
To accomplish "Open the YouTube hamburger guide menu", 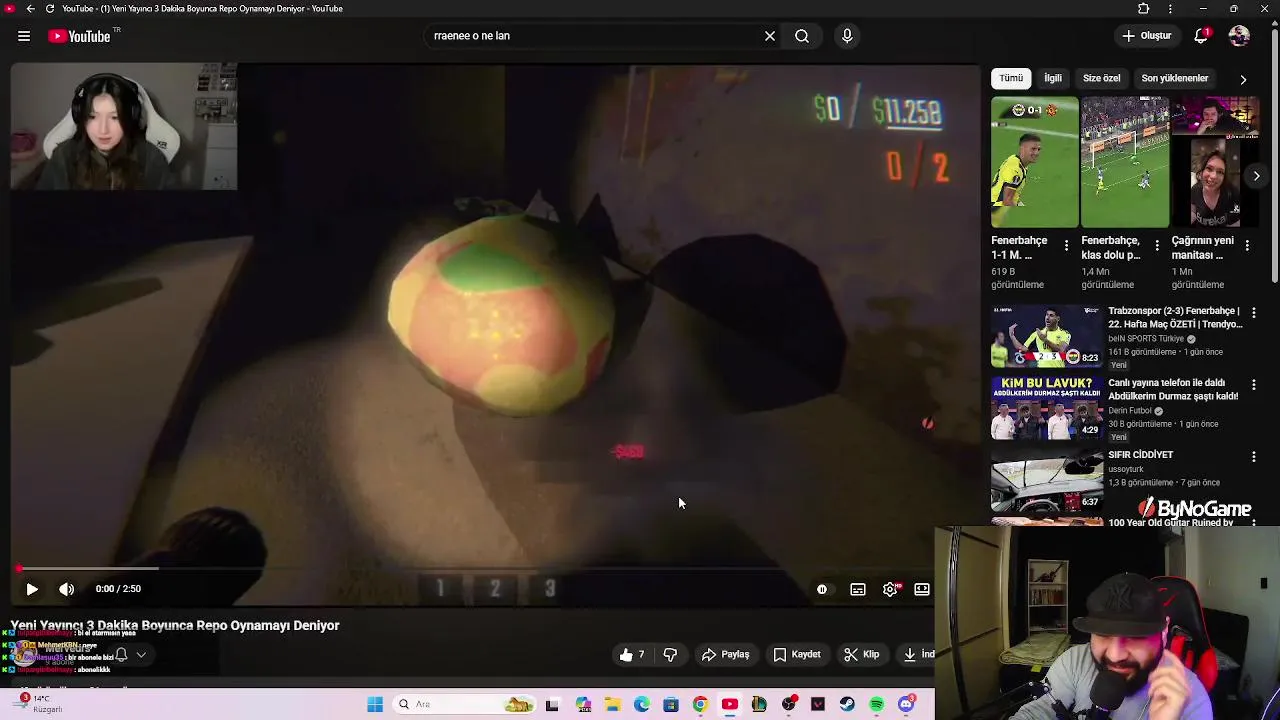I will coord(23,36).
